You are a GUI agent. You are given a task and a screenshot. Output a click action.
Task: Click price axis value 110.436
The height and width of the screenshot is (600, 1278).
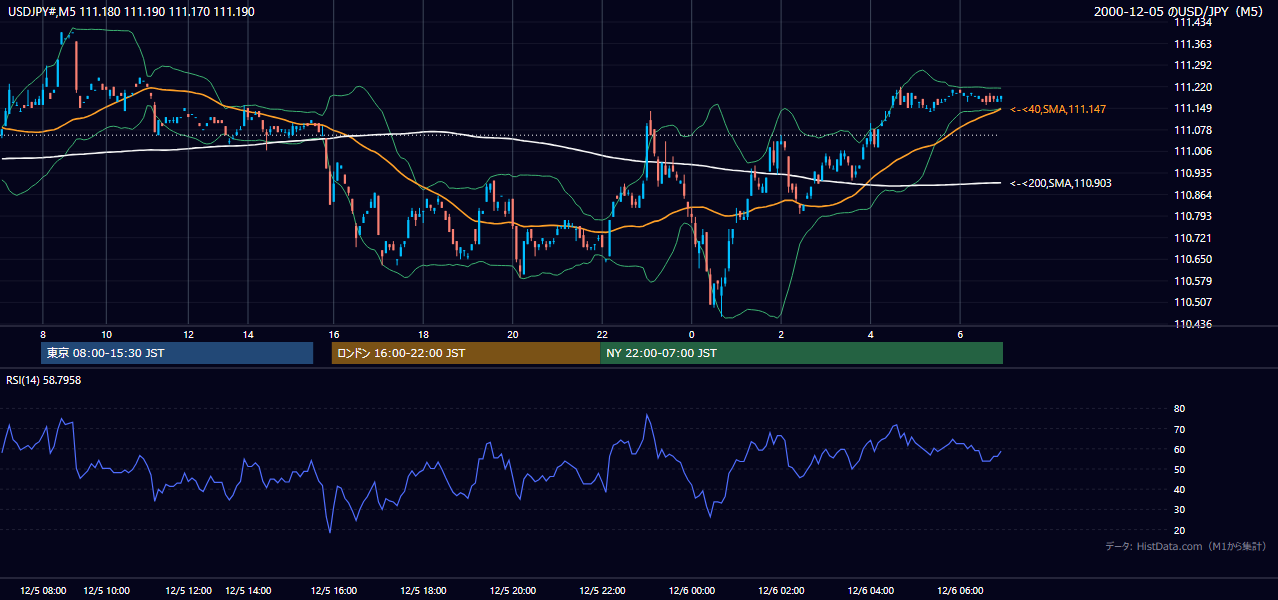[x=1191, y=324]
